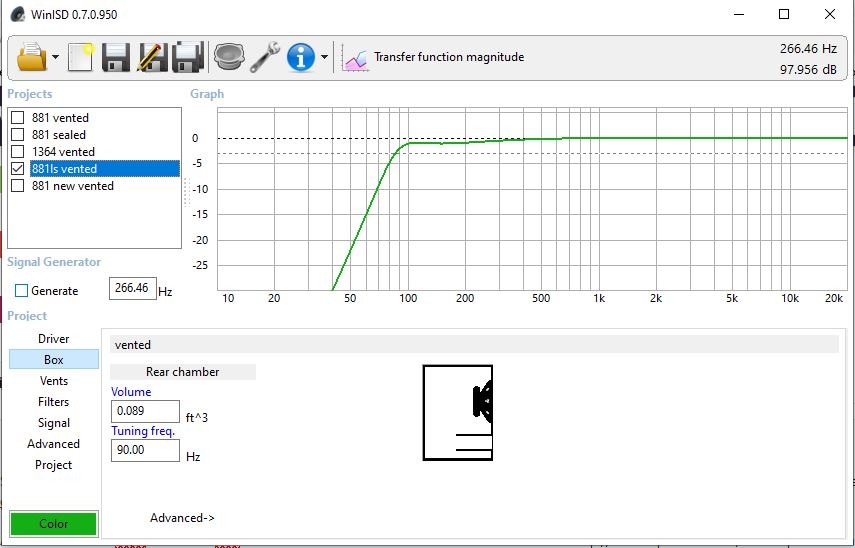855x548 pixels.
Task: Expand the open-folder dropdown arrow
Action: [55, 57]
